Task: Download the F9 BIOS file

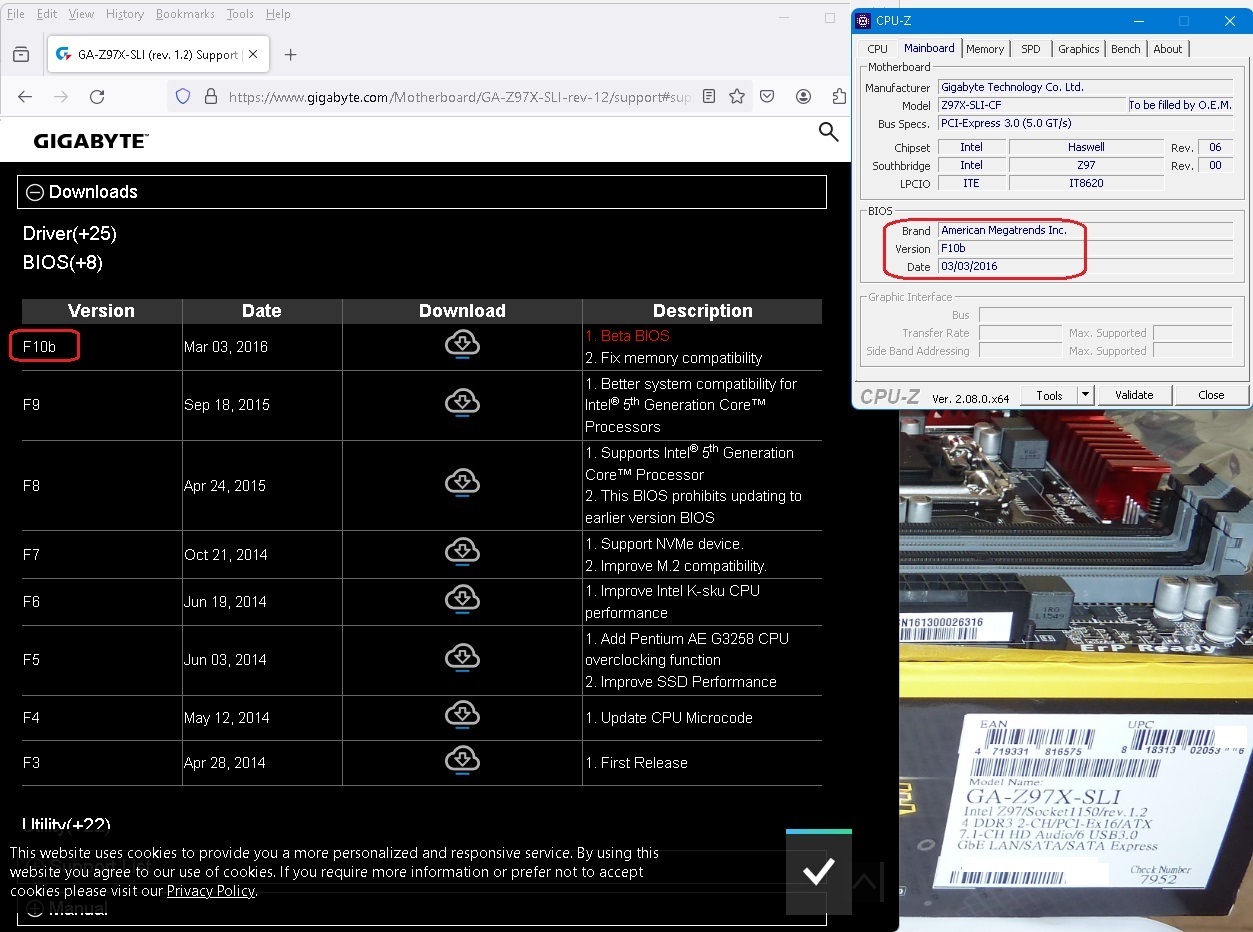Action: (x=462, y=403)
